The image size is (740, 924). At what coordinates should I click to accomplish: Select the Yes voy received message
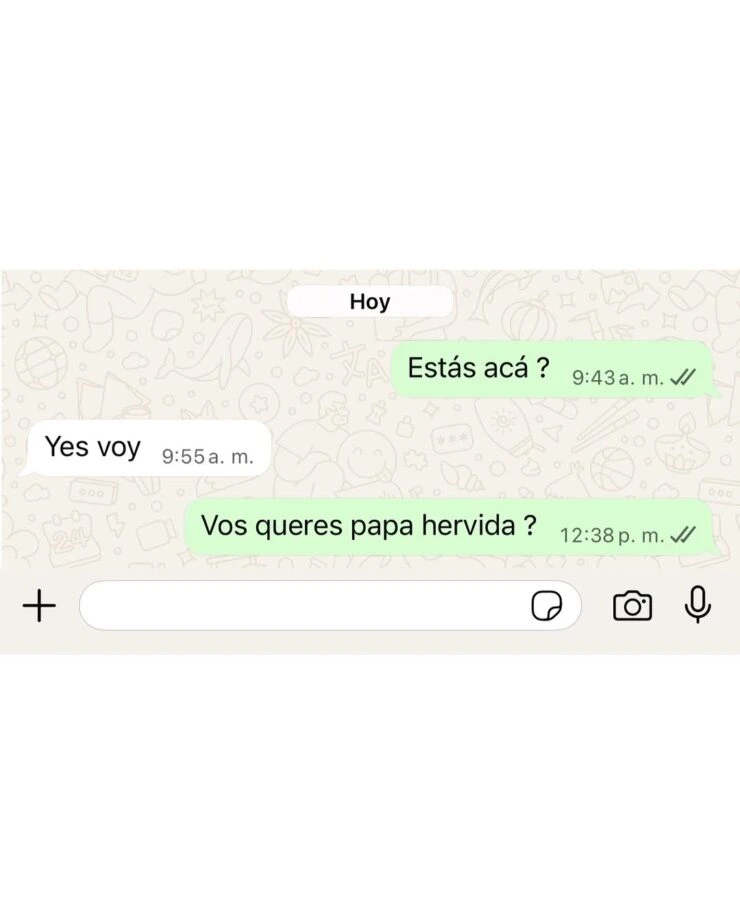tap(93, 447)
